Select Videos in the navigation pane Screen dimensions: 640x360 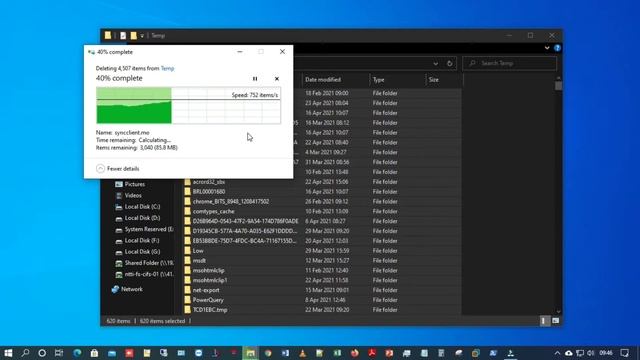(x=133, y=196)
